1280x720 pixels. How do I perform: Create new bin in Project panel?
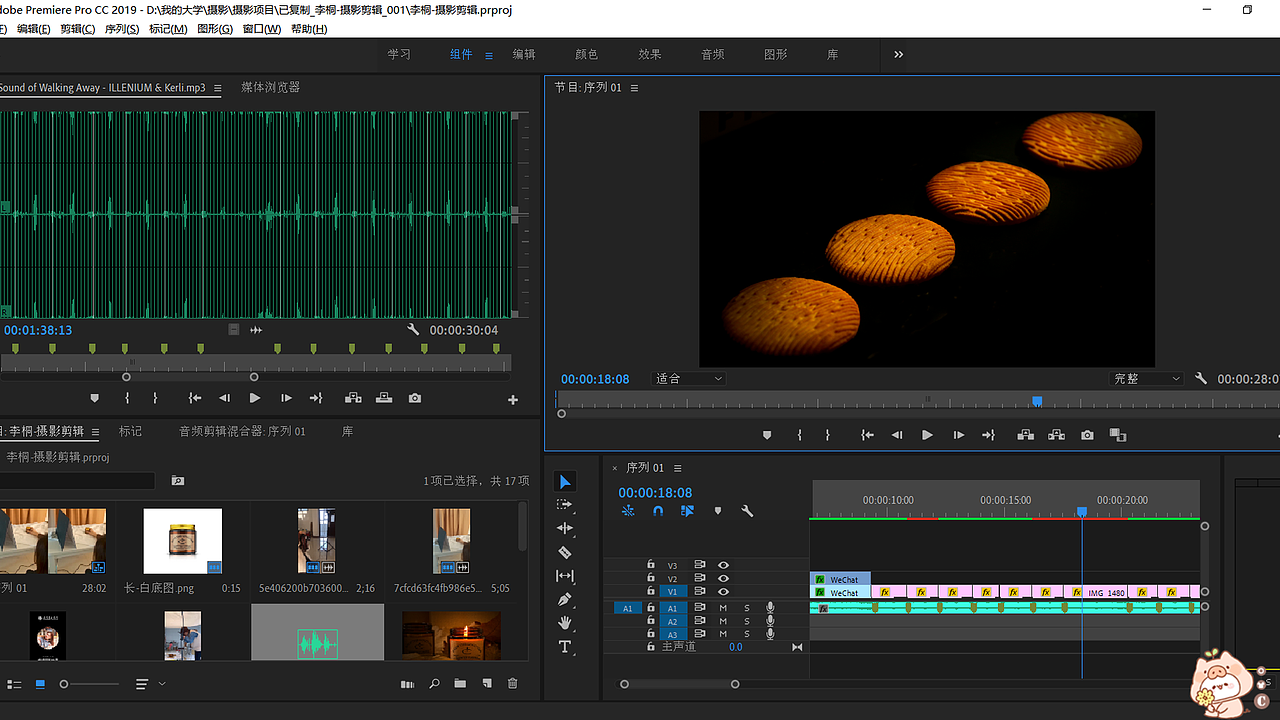click(460, 684)
